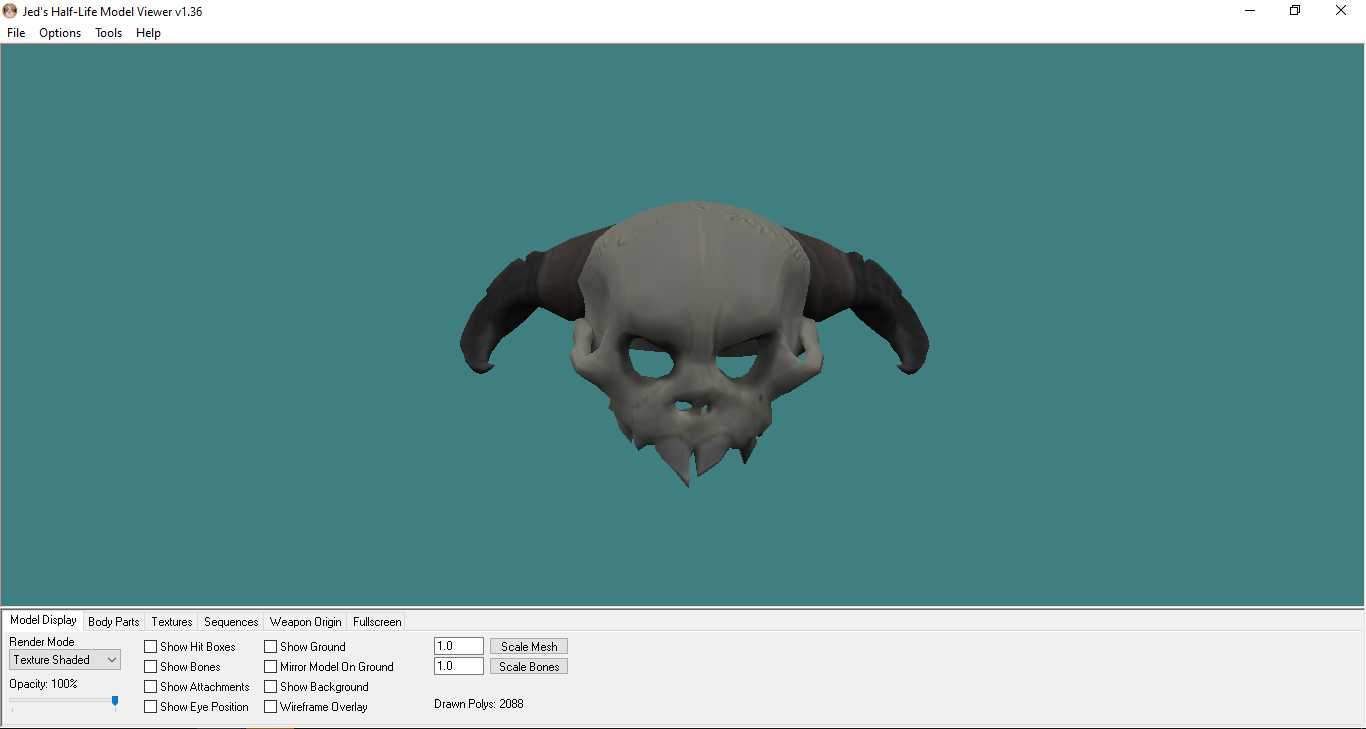This screenshot has width=1366, height=729.
Task: Enable Show Bones checkbox
Action: coord(182,667)
